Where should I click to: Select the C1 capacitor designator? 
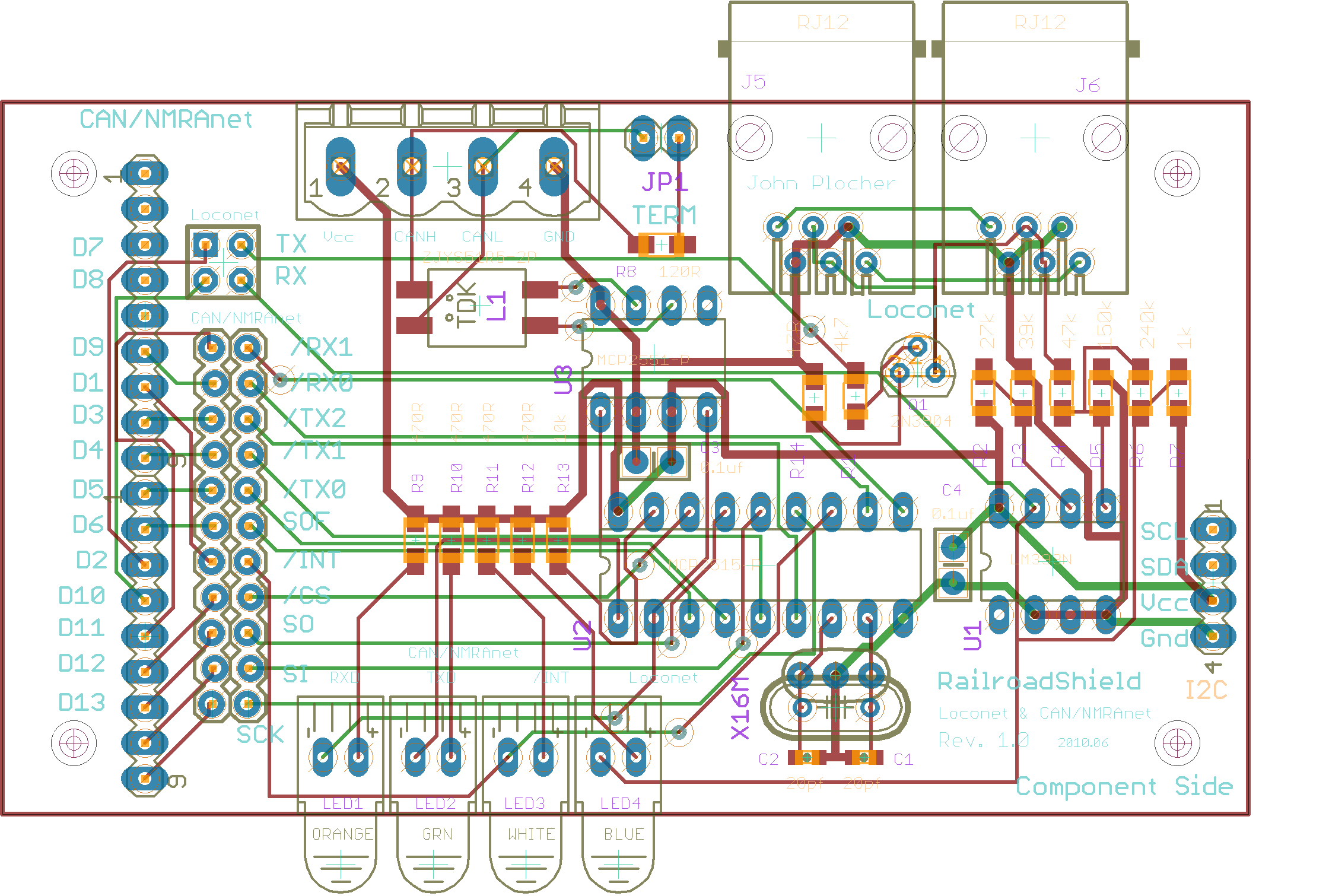(x=903, y=760)
